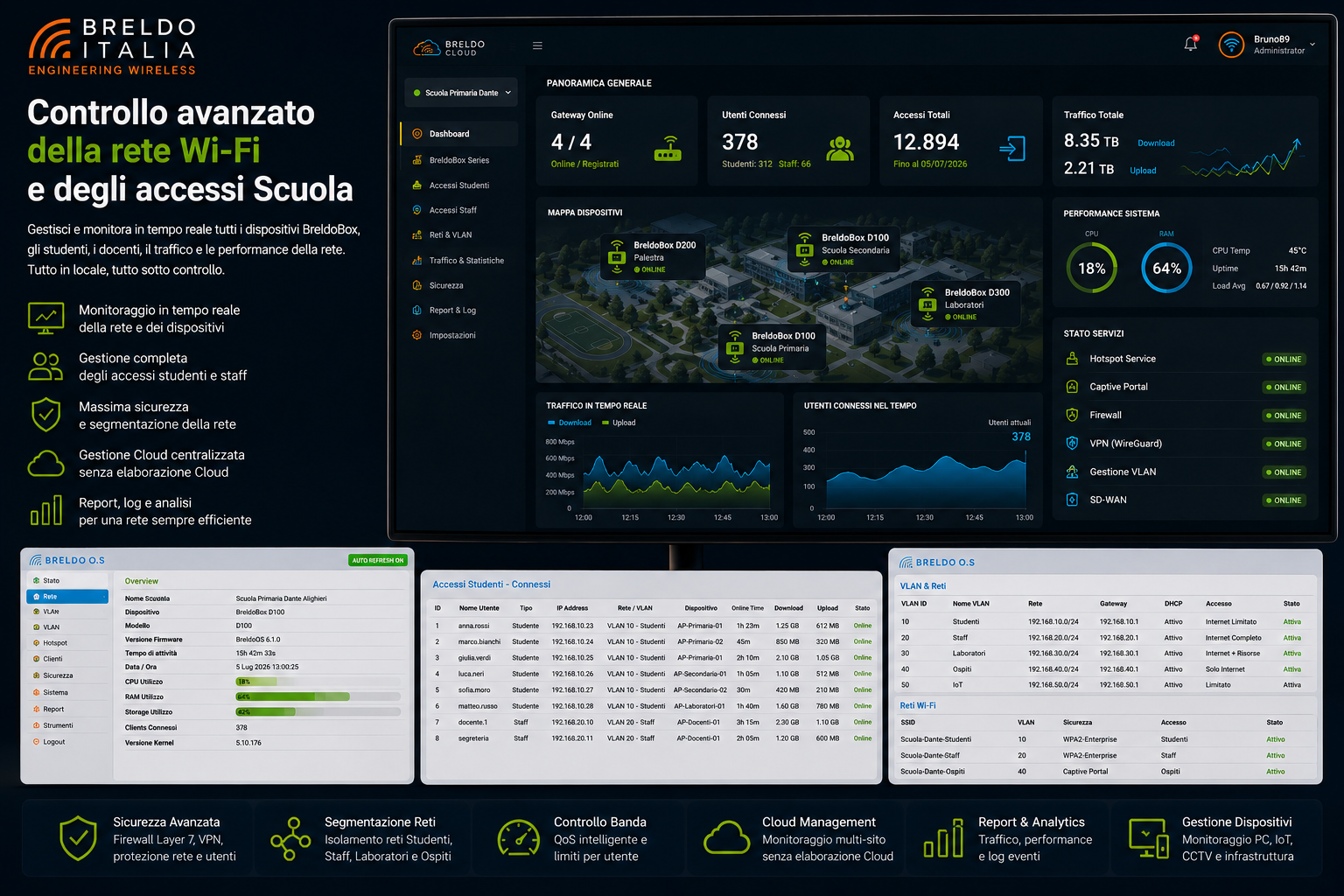
Task: Click the VPN (WireGuard) service icon
Action: 1072,444
